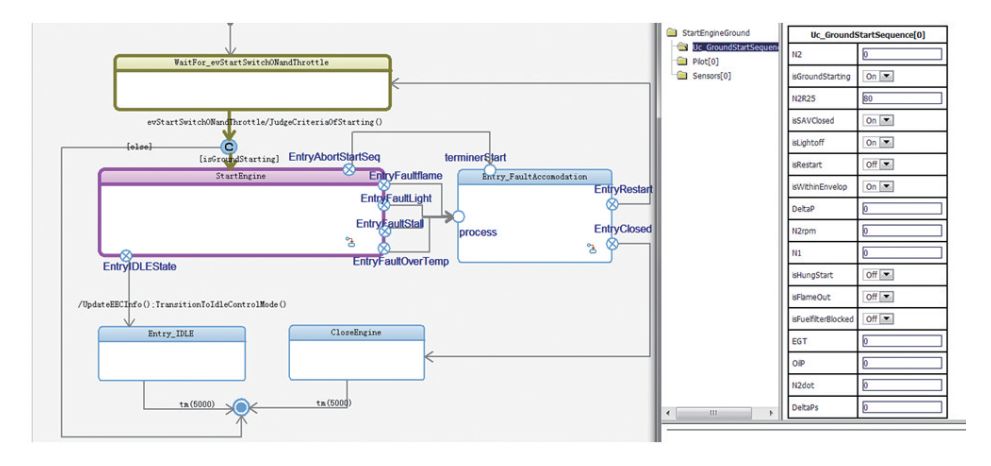The image size is (991, 466).
Task: Select the Sensors[0] tree item
Action: coord(712,76)
